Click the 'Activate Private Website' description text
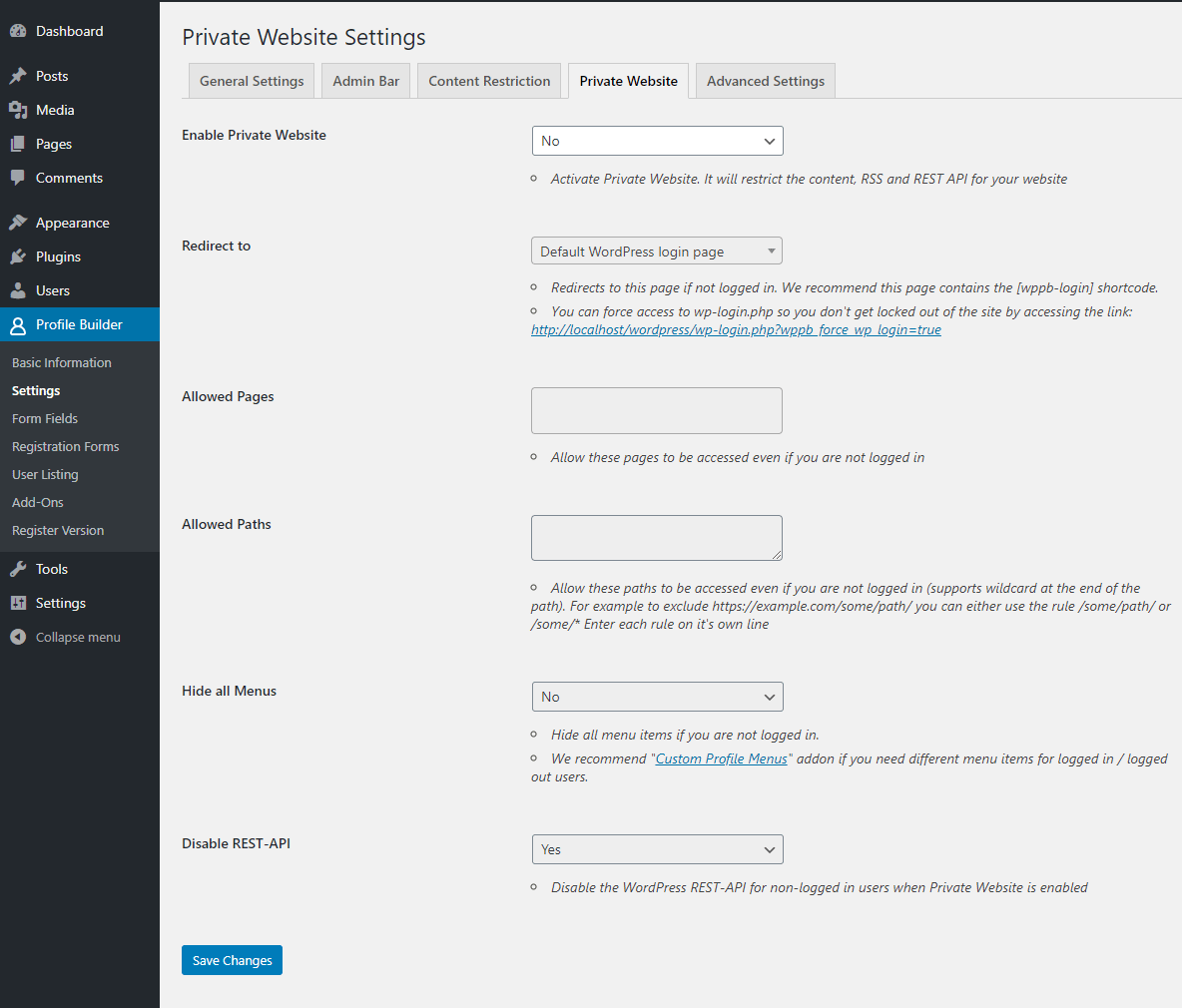The image size is (1182, 1008). (809, 179)
